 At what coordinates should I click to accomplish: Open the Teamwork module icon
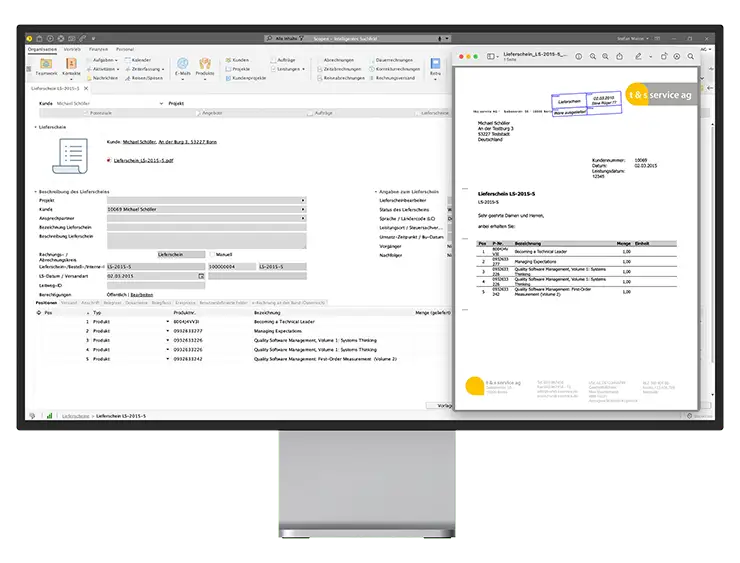click(46, 64)
